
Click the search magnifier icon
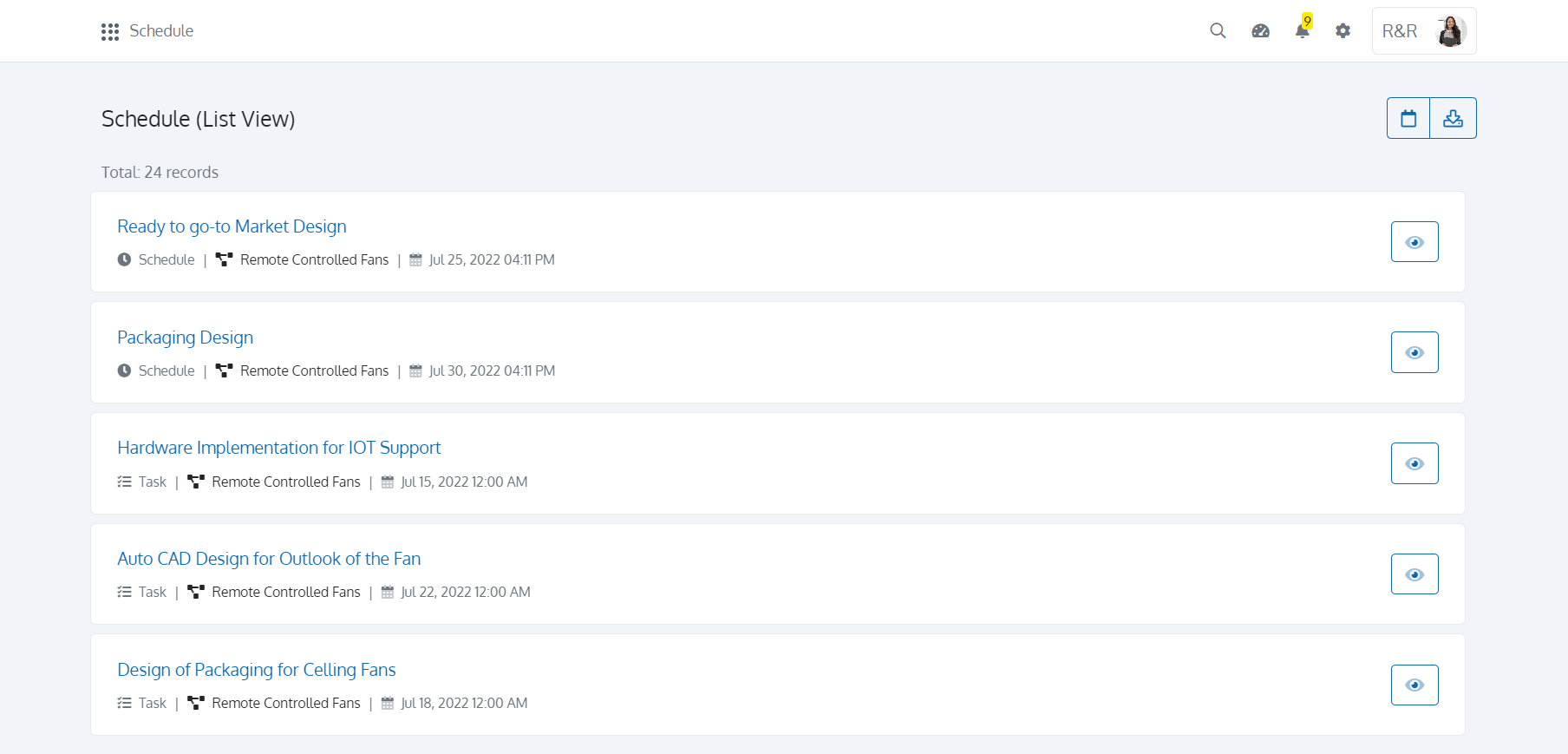(1218, 30)
